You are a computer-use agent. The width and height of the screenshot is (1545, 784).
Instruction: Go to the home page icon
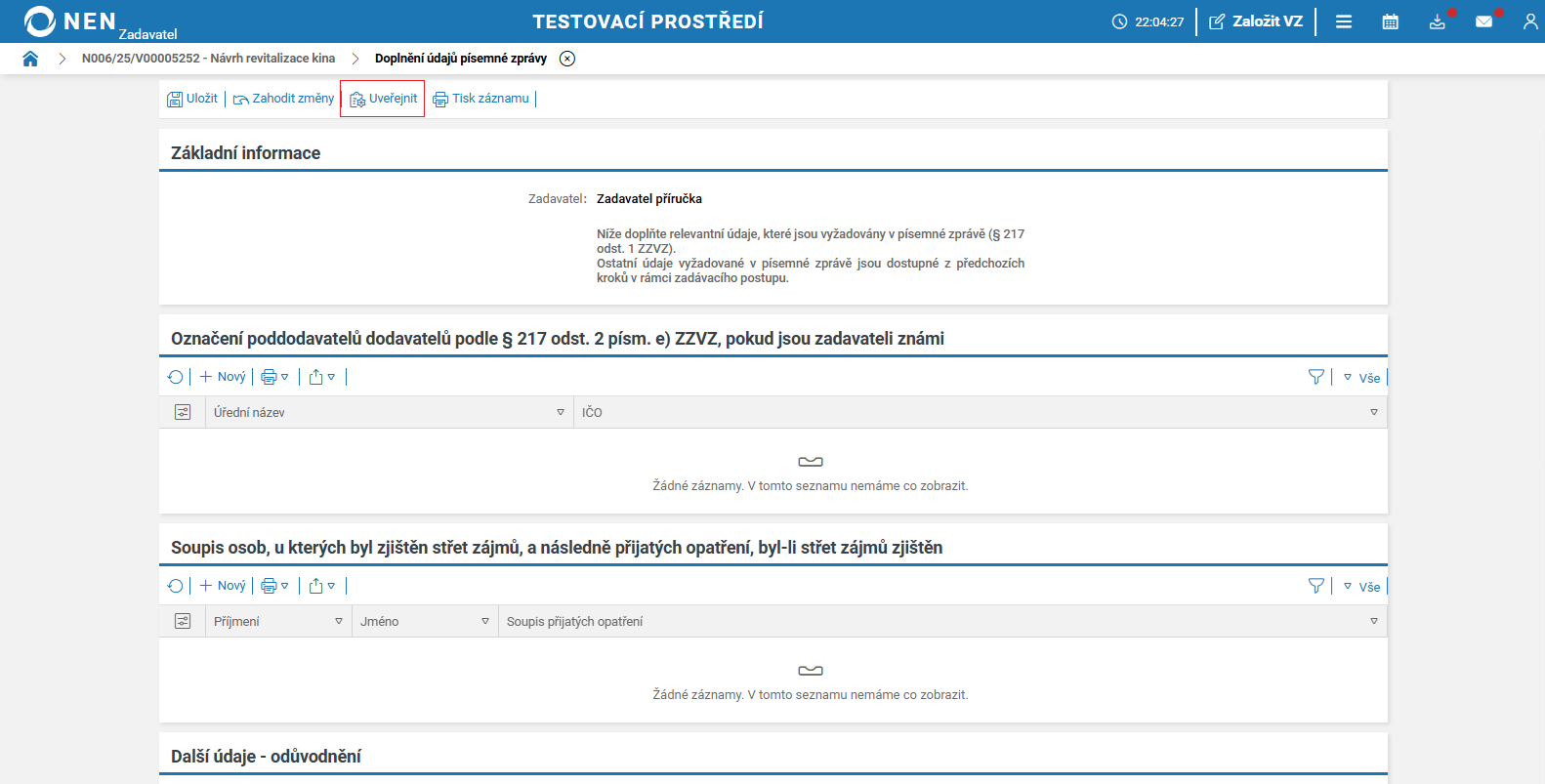[30, 59]
